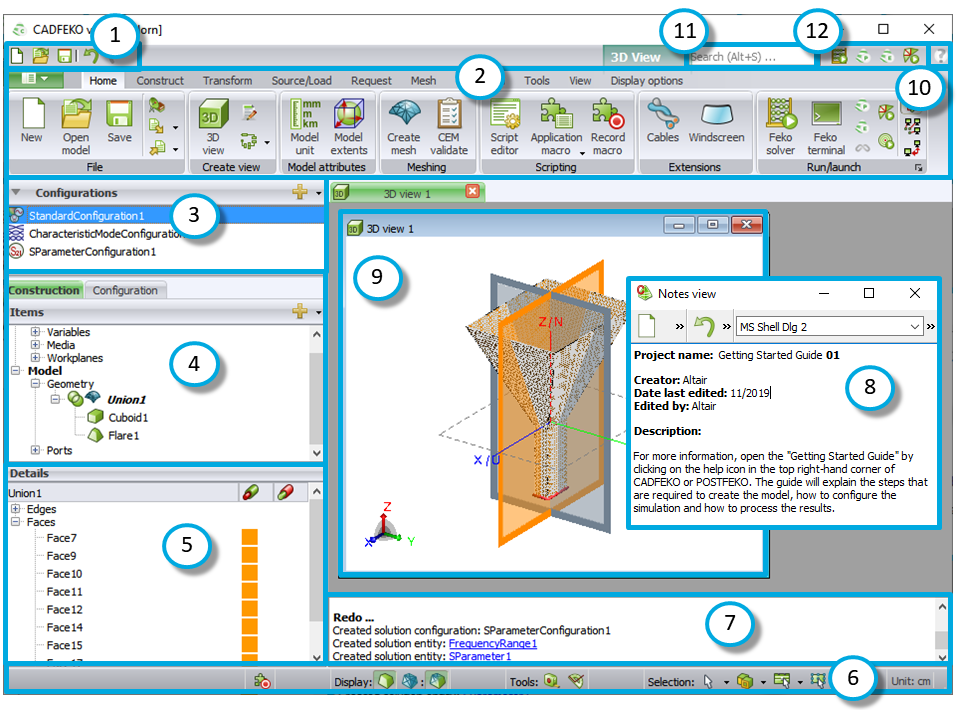Screen dimensions: 958x710
Task: Launch the Feko solver
Action: [x=780, y=118]
